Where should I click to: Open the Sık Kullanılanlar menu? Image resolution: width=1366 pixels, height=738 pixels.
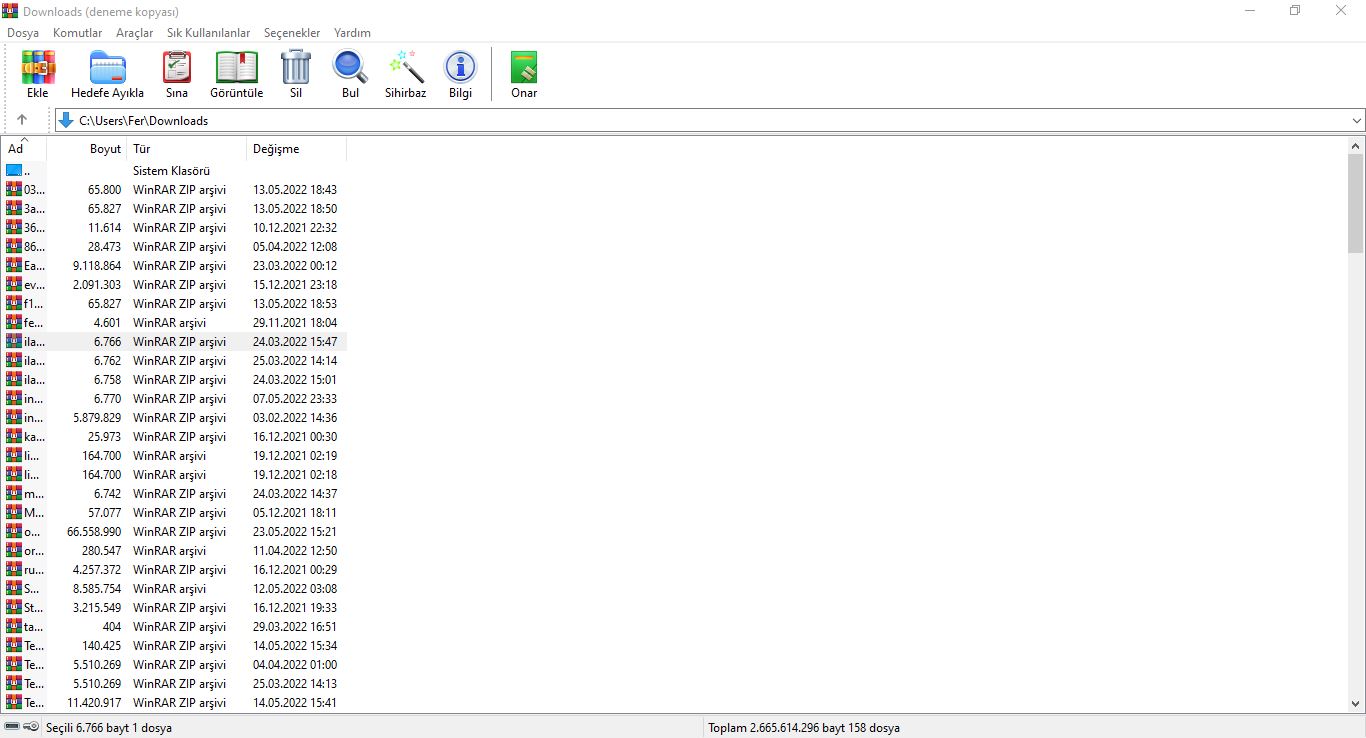click(209, 33)
